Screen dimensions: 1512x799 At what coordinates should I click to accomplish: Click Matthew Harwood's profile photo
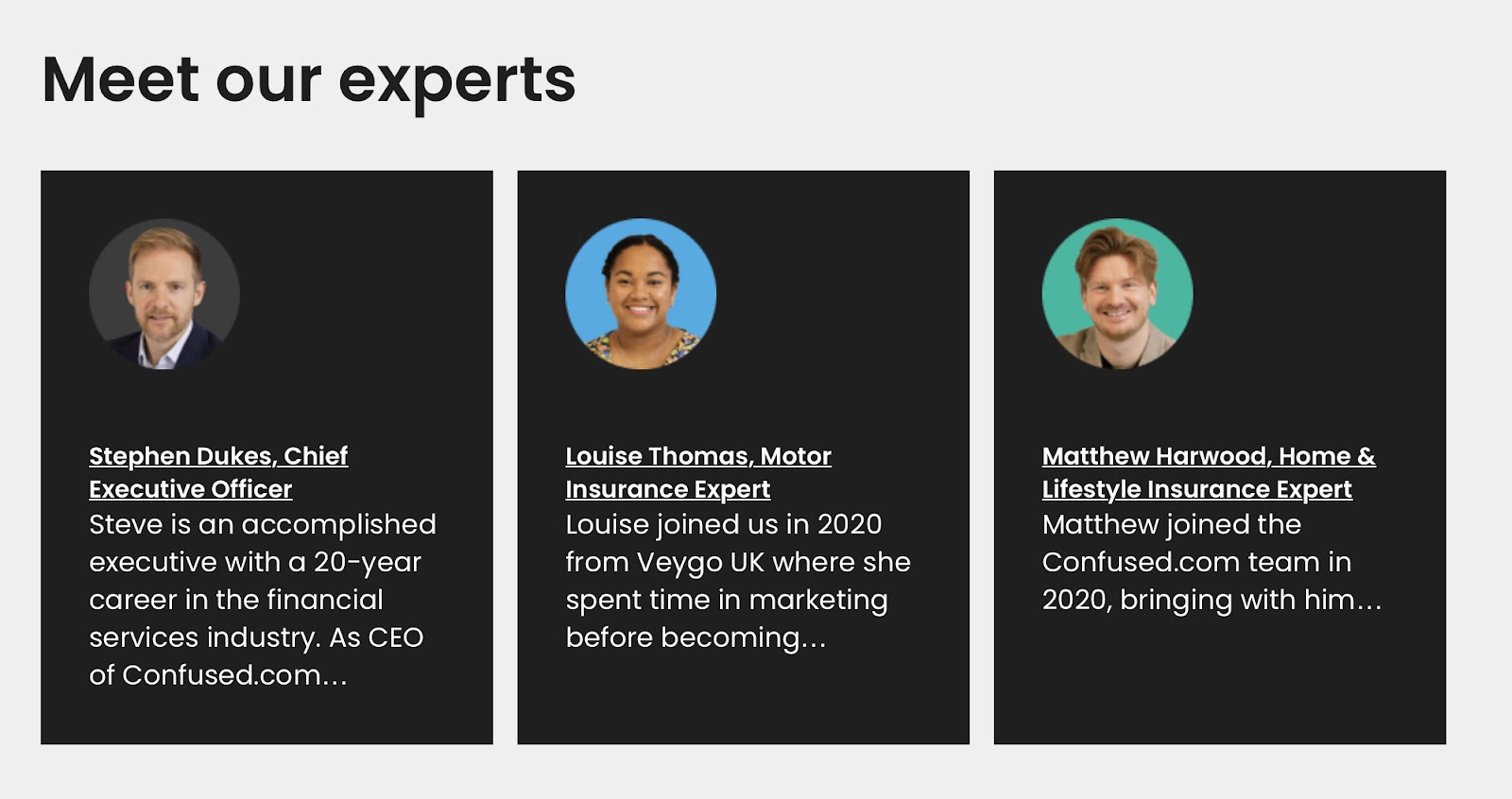[1117, 294]
